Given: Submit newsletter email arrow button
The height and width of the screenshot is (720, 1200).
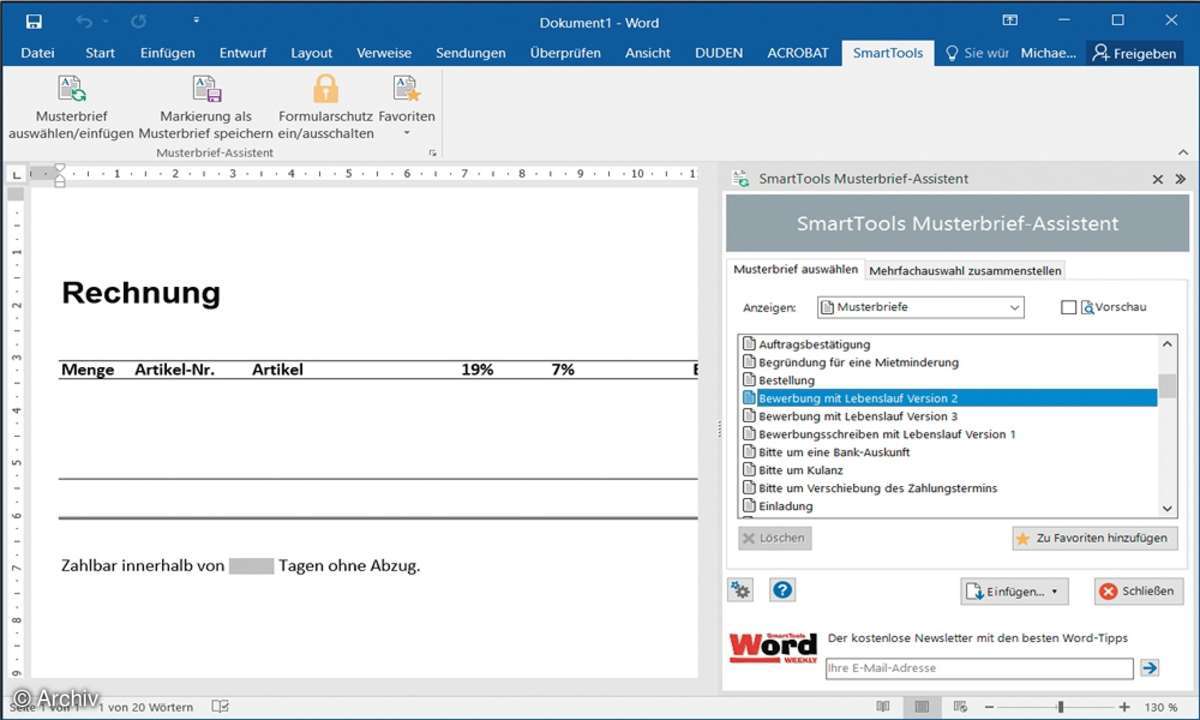Looking at the screenshot, I should [1150, 668].
